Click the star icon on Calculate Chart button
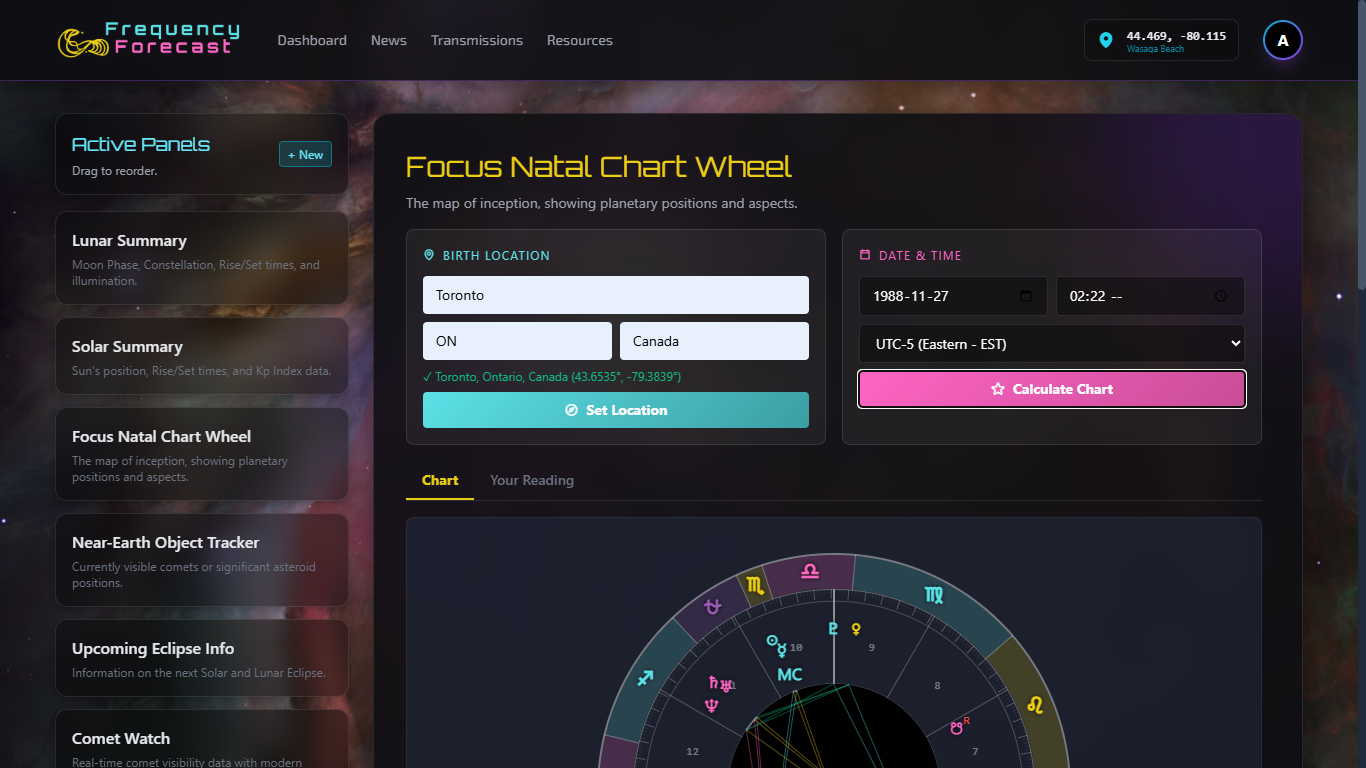The height and width of the screenshot is (768, 1366). pyautogui.click(x=998, y=389)
